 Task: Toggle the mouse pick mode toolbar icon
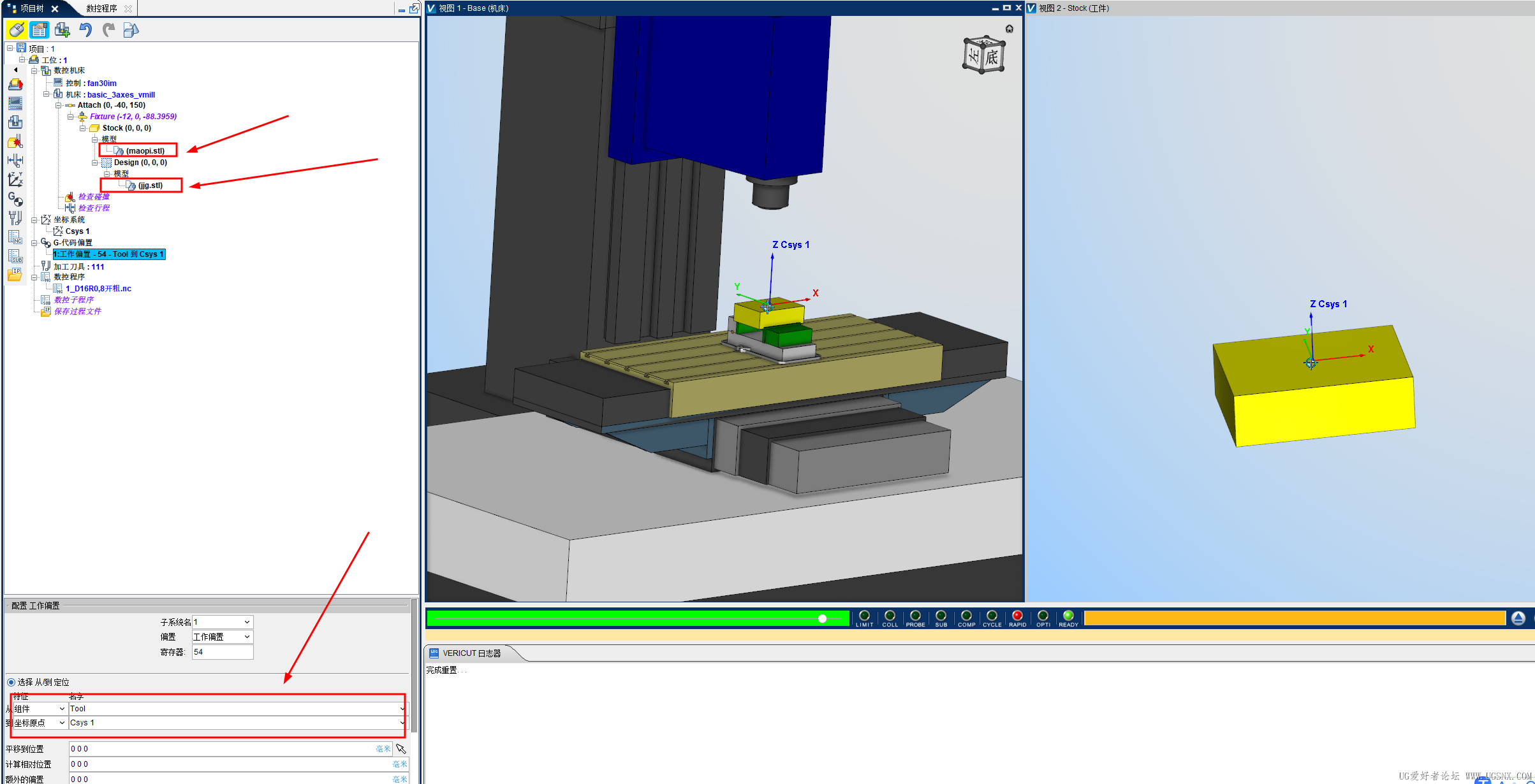pos(16,29)
